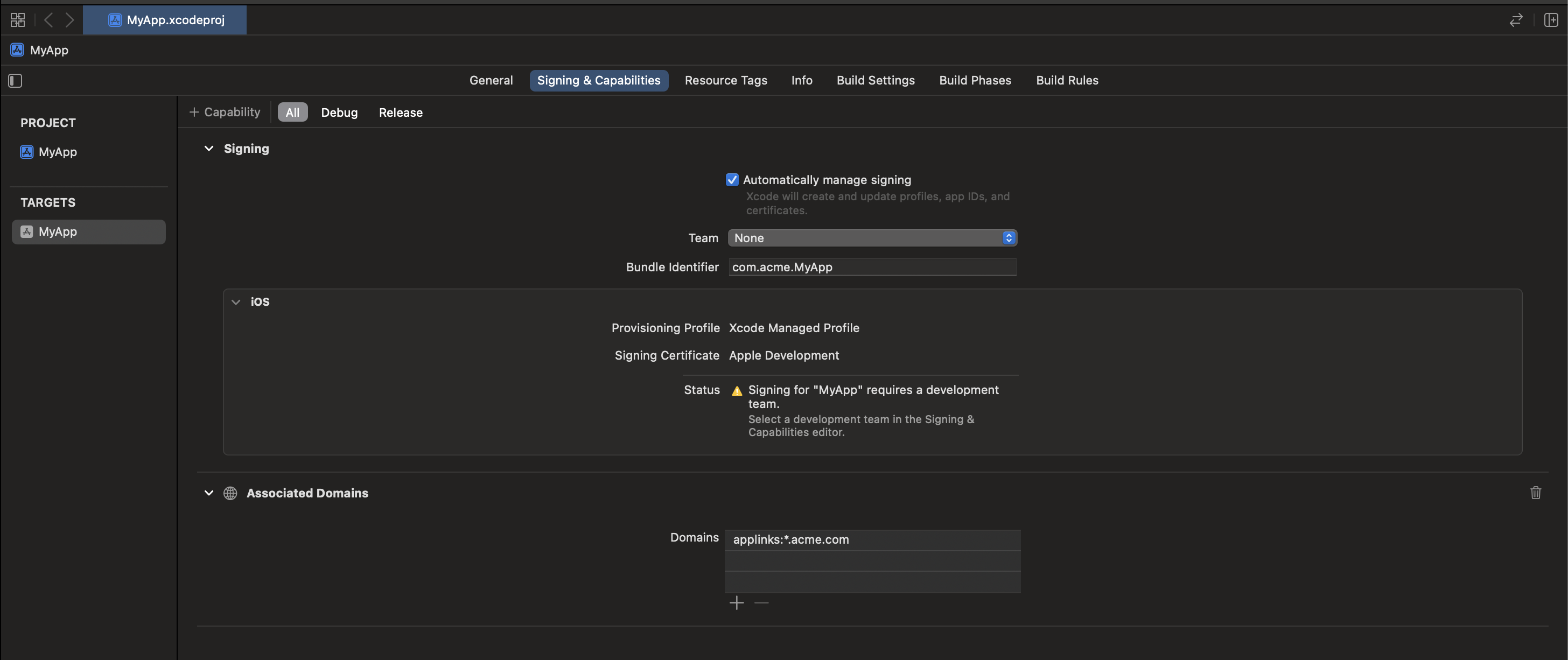Filter capabilities by Release
Viewport: 1568px width, 660px height.
[401, 113]
